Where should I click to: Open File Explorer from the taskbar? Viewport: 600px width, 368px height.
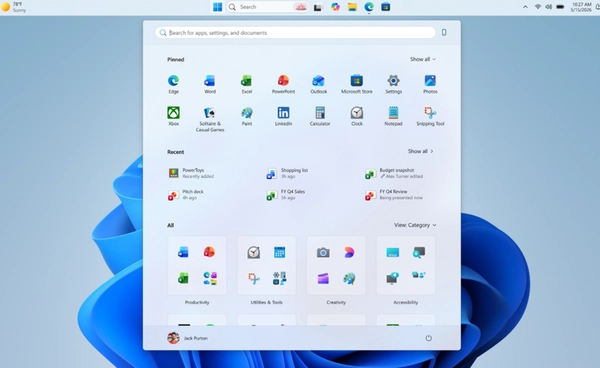[352, 7]
